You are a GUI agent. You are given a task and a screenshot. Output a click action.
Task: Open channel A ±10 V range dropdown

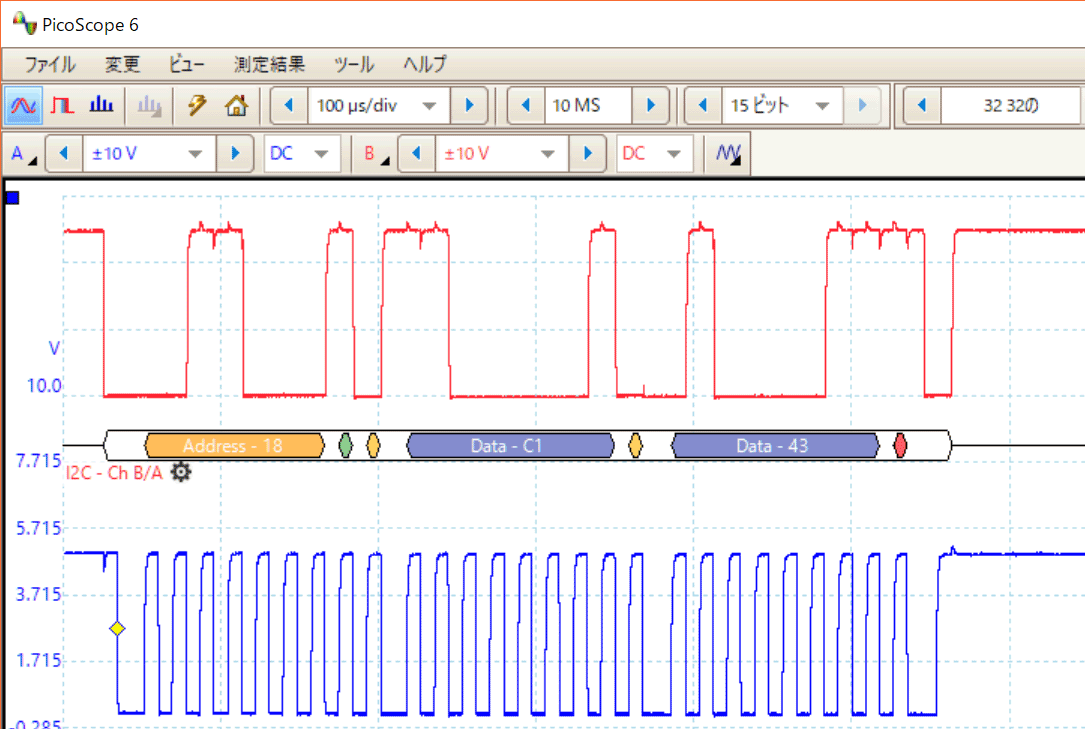pos(196,154)
